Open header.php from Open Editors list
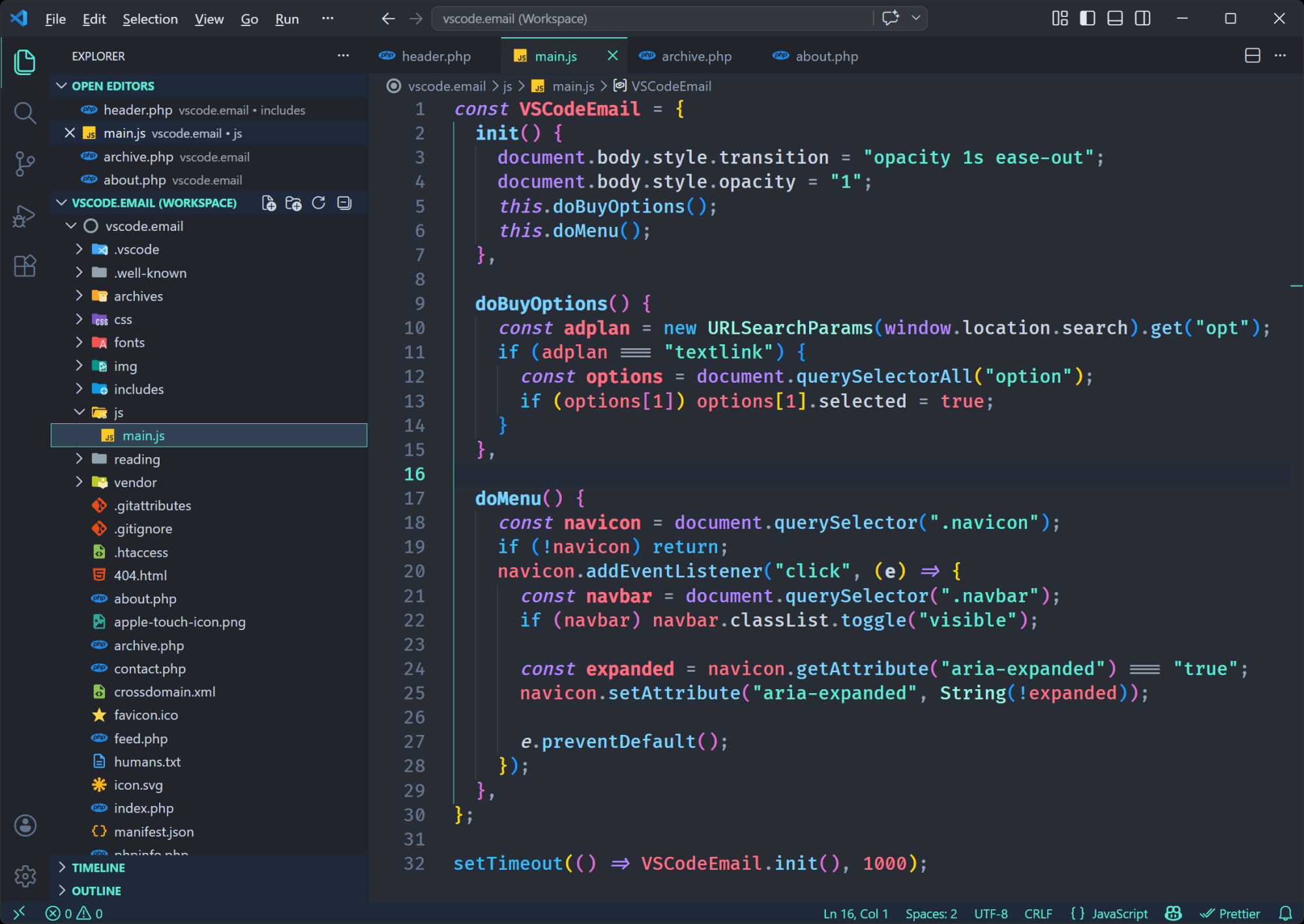The width and height of the screenshot is (1304, 924). [209, 110]
